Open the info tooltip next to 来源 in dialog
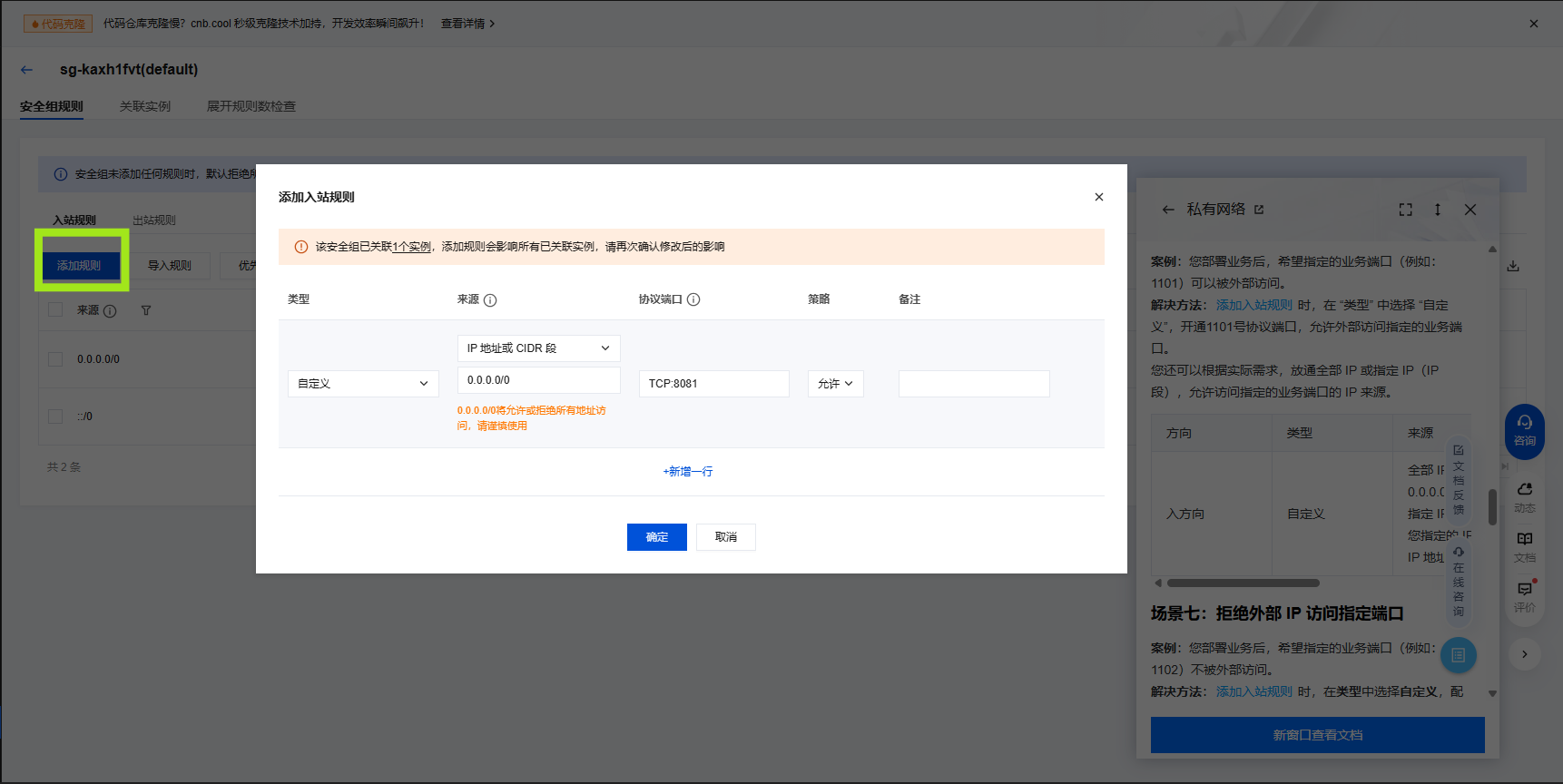Screen dimensions: 1563x784 click(490, 300)
